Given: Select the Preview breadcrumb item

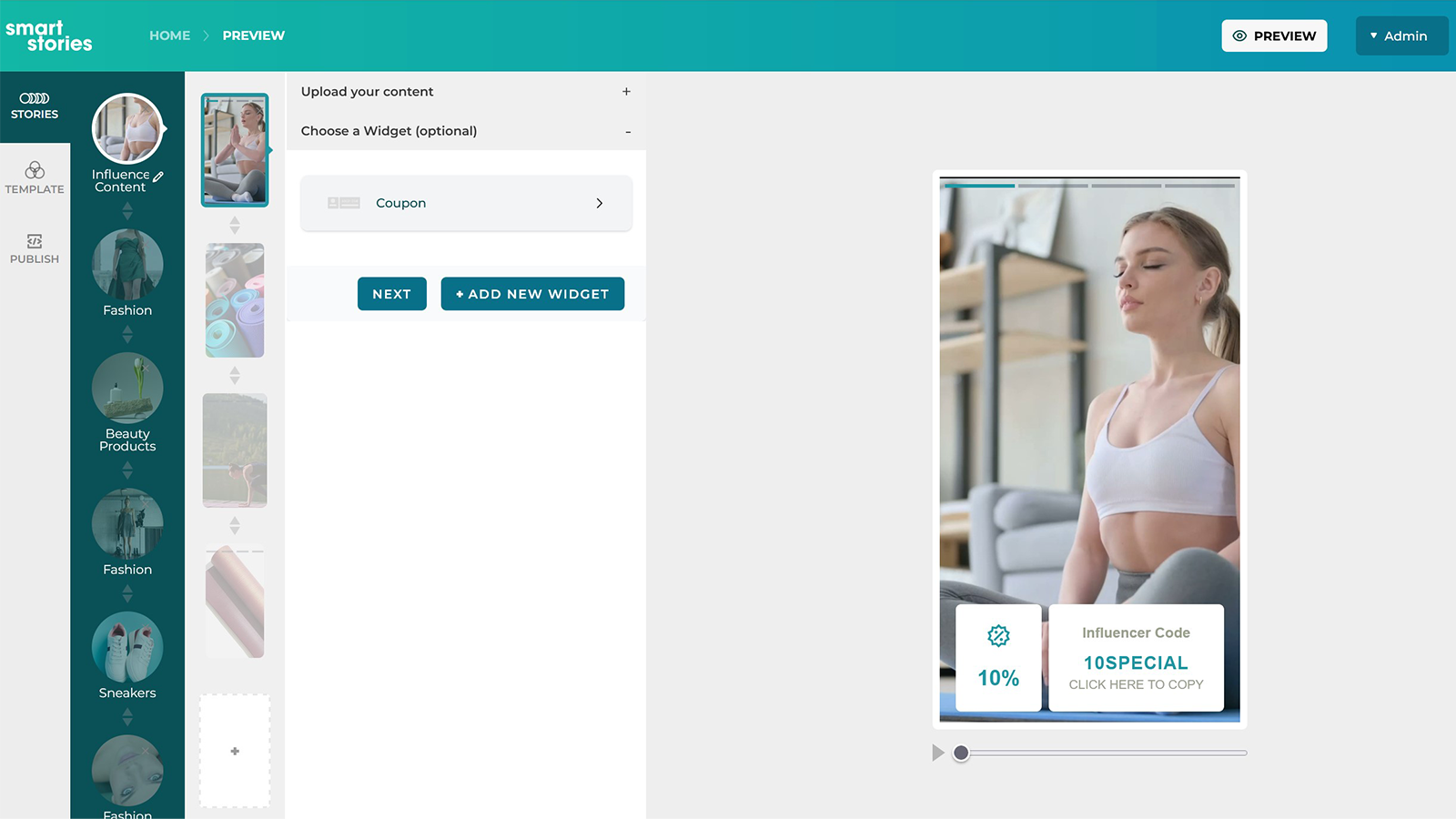Looking at the screenshot, I should [x=253, y=35].
